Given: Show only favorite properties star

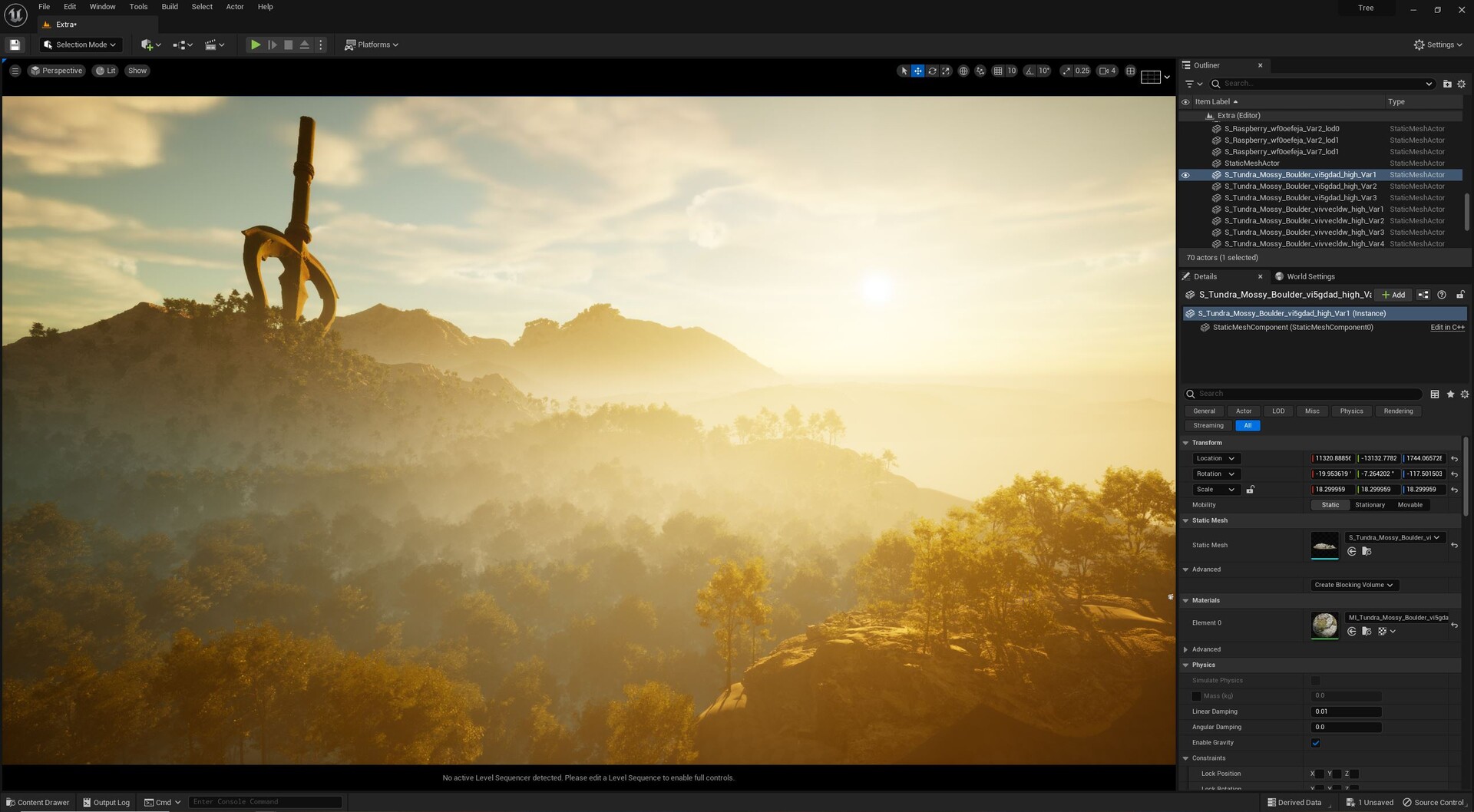Looking at the screenshot, I should [1450, 394].
